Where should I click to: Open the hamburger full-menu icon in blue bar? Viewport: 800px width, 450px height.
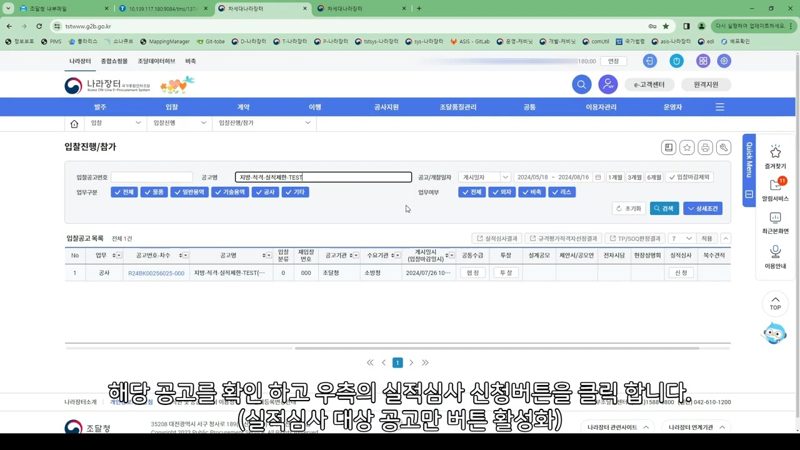point(719,107)
